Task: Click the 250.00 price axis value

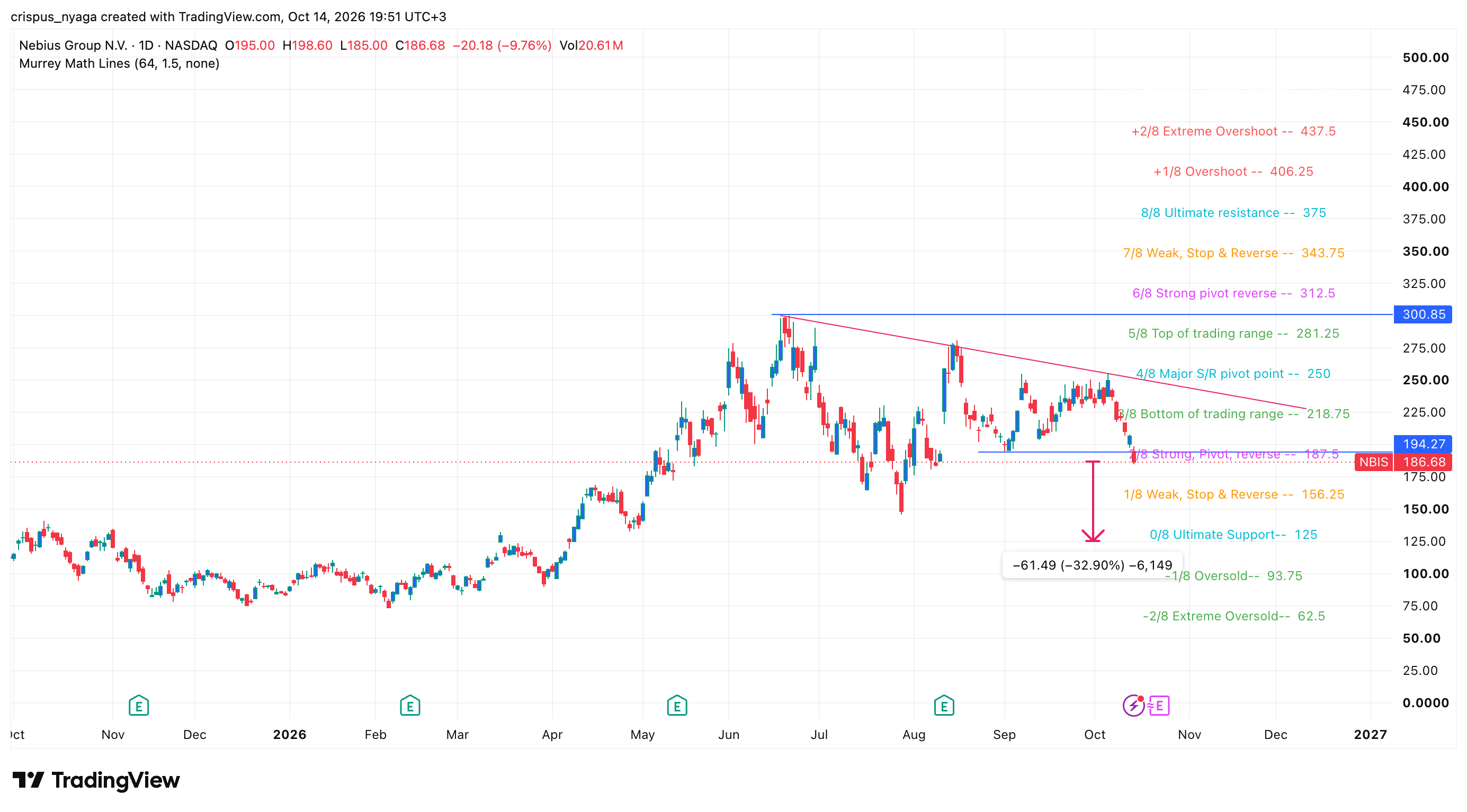Action: 1426,380
